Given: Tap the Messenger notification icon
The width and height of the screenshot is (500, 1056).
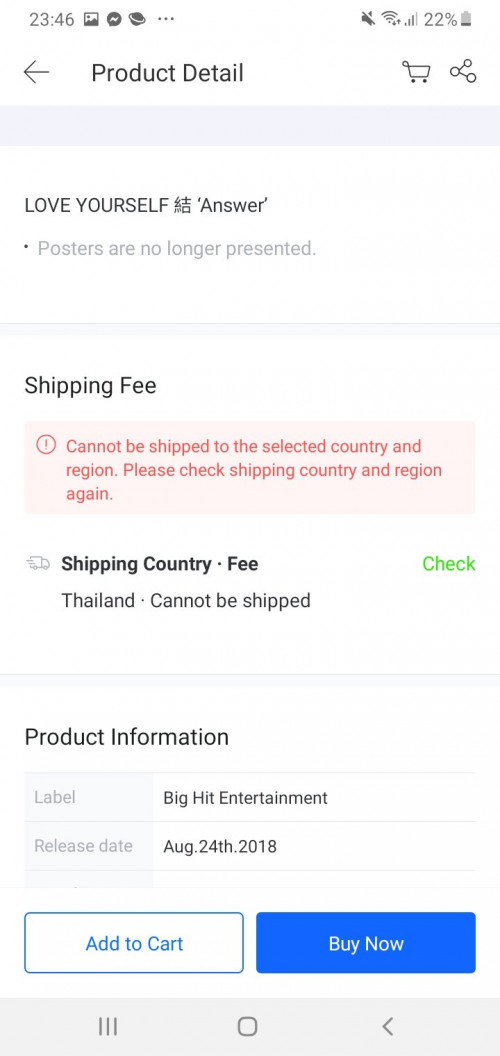Looking at the screenshot, I should coord(114,20).
